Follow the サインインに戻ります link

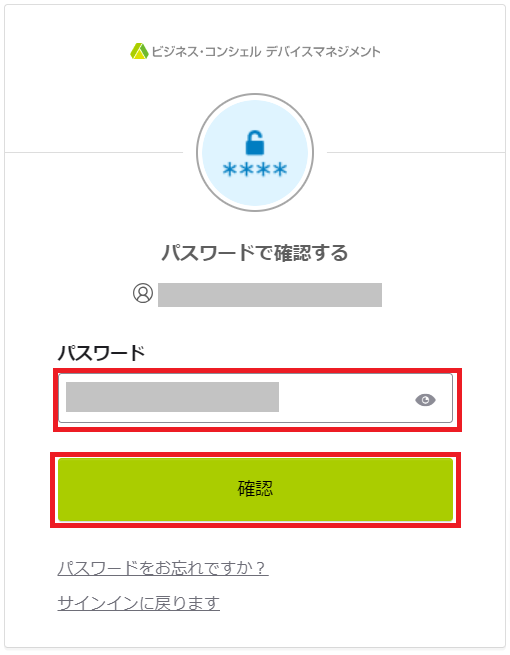(139, 603)
